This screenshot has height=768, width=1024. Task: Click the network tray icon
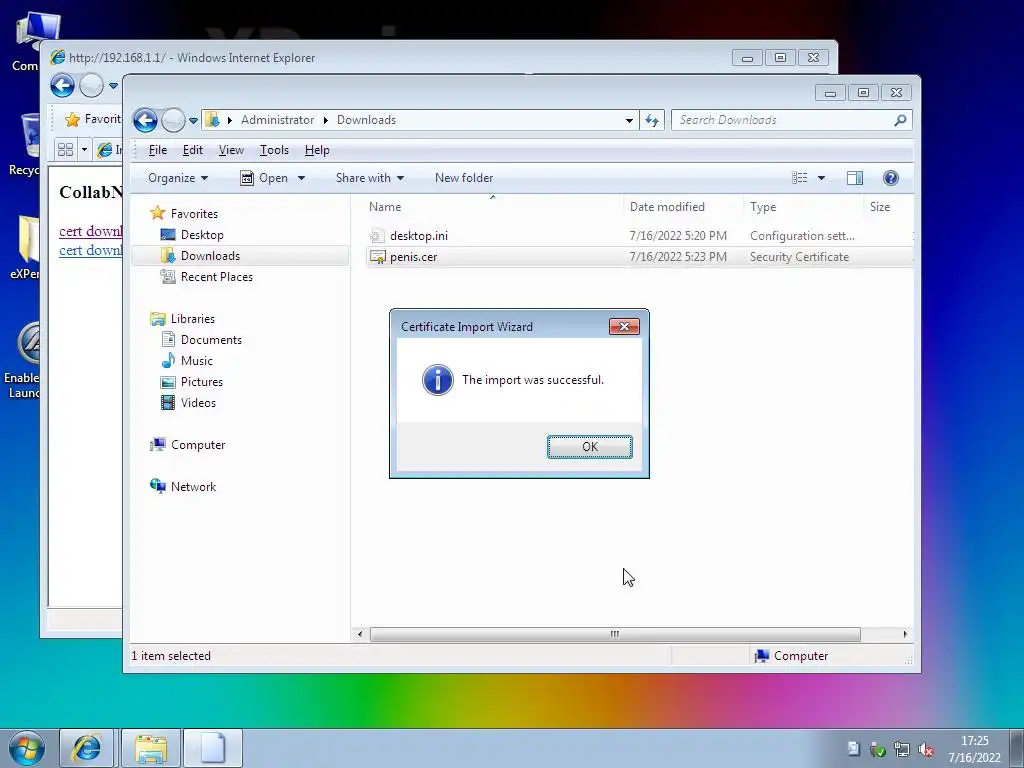coord(901,750)
